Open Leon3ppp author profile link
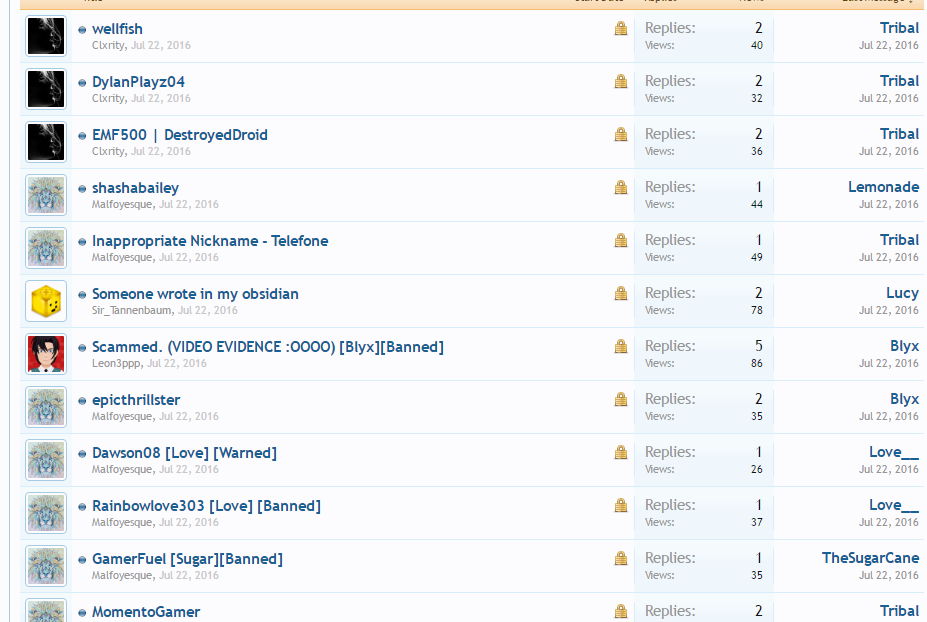Viewport: 927px width, 622px height. [116, 364]
